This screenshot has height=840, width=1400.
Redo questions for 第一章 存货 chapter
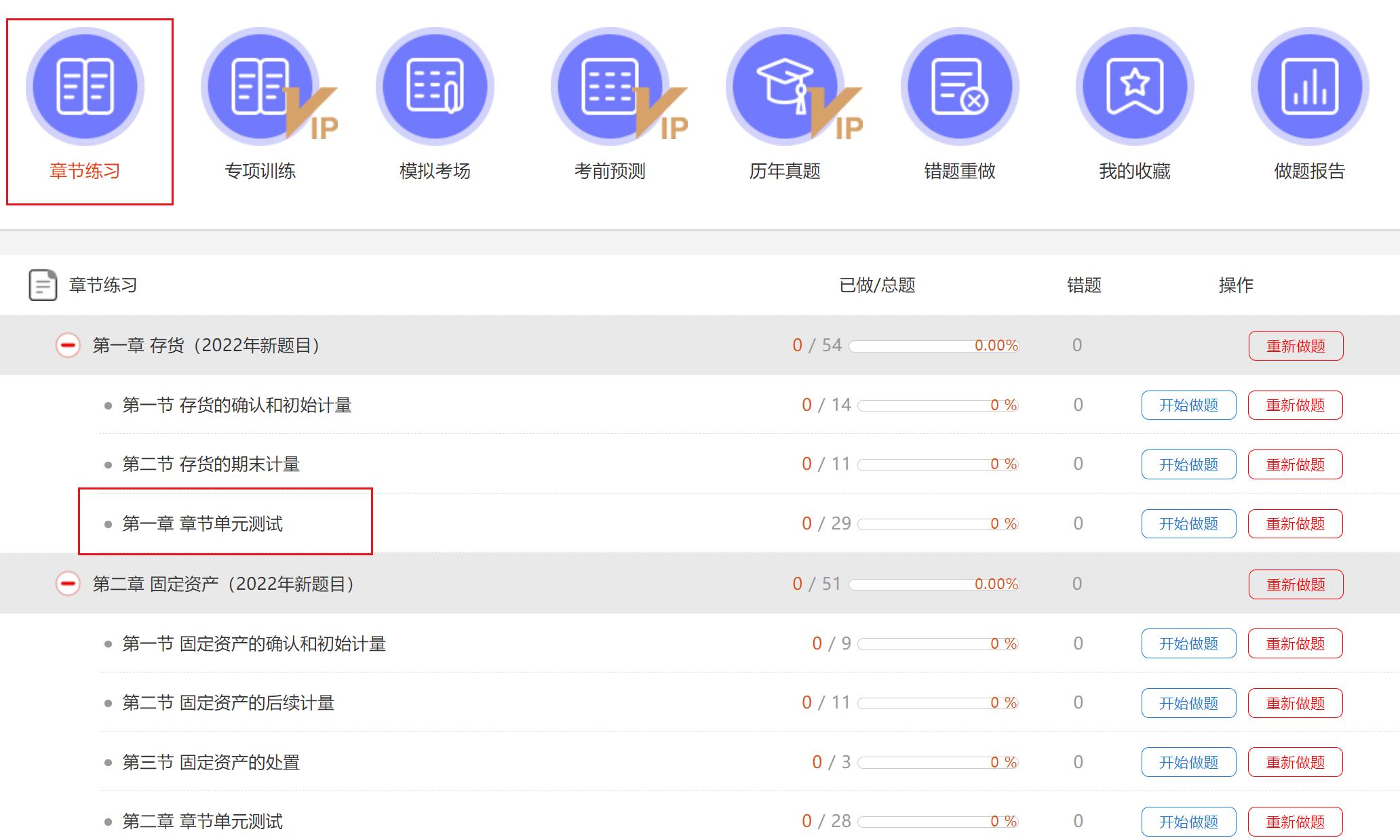[x=1295, y=345]
